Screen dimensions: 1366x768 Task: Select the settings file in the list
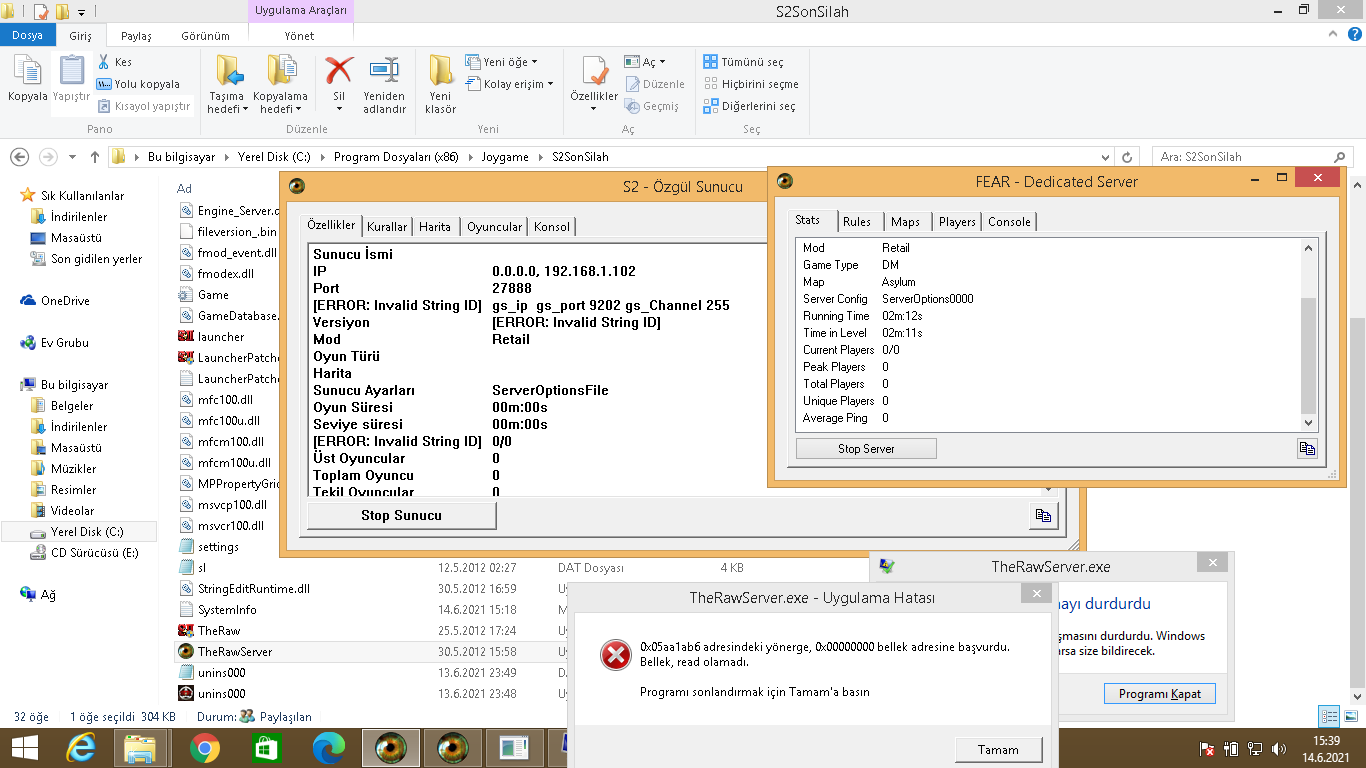click(218, 547)
